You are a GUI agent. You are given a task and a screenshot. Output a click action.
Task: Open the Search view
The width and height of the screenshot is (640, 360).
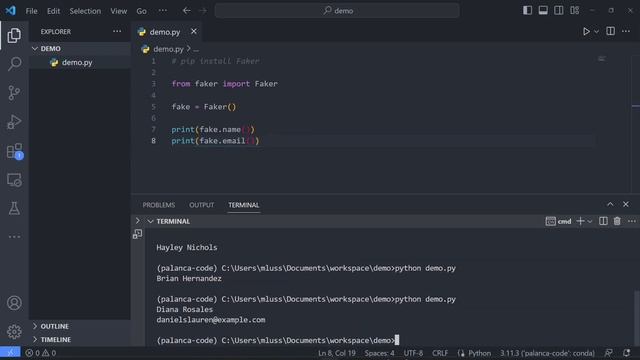click(14, 64)
